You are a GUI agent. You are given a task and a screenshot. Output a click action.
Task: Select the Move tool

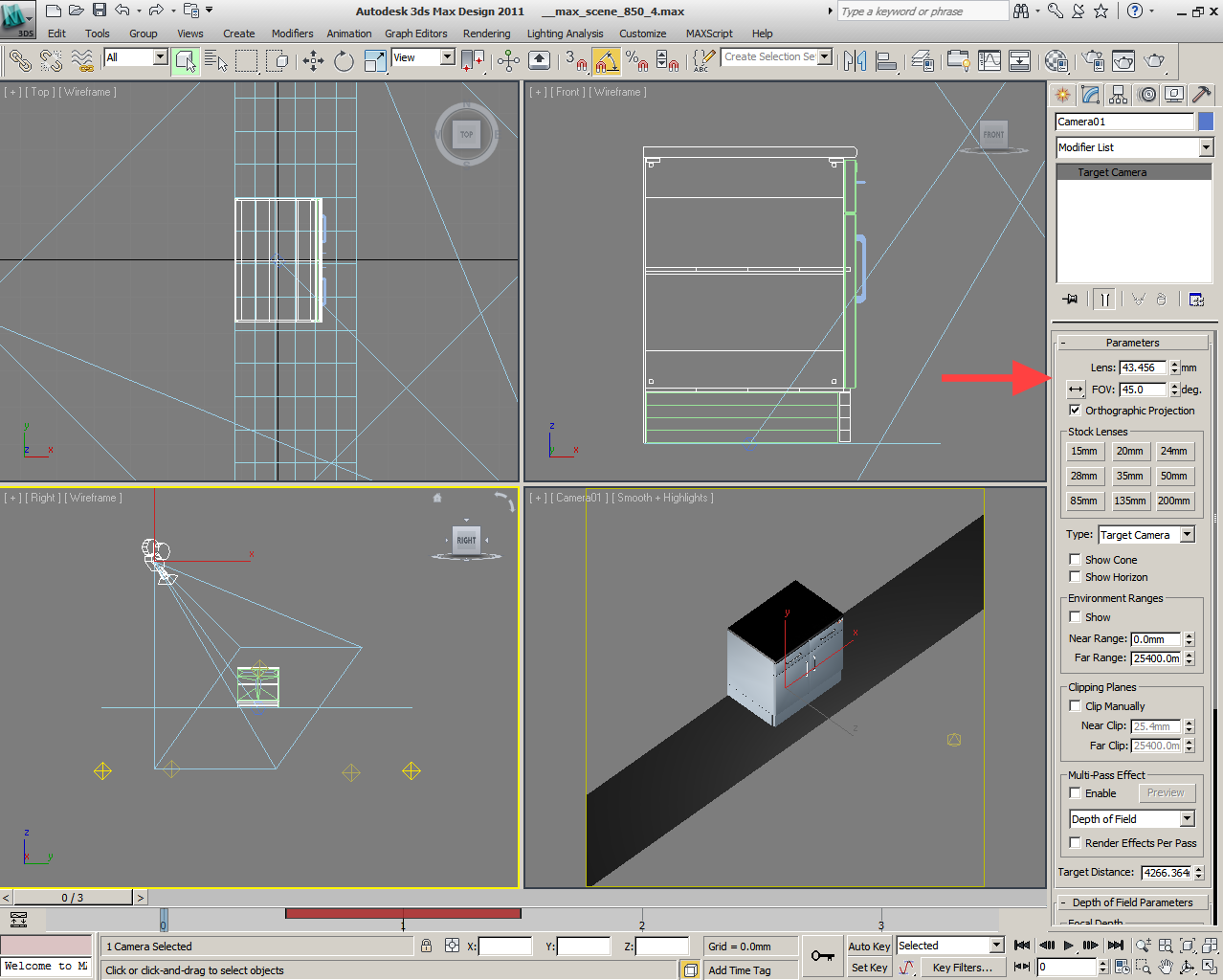[313, 61]
